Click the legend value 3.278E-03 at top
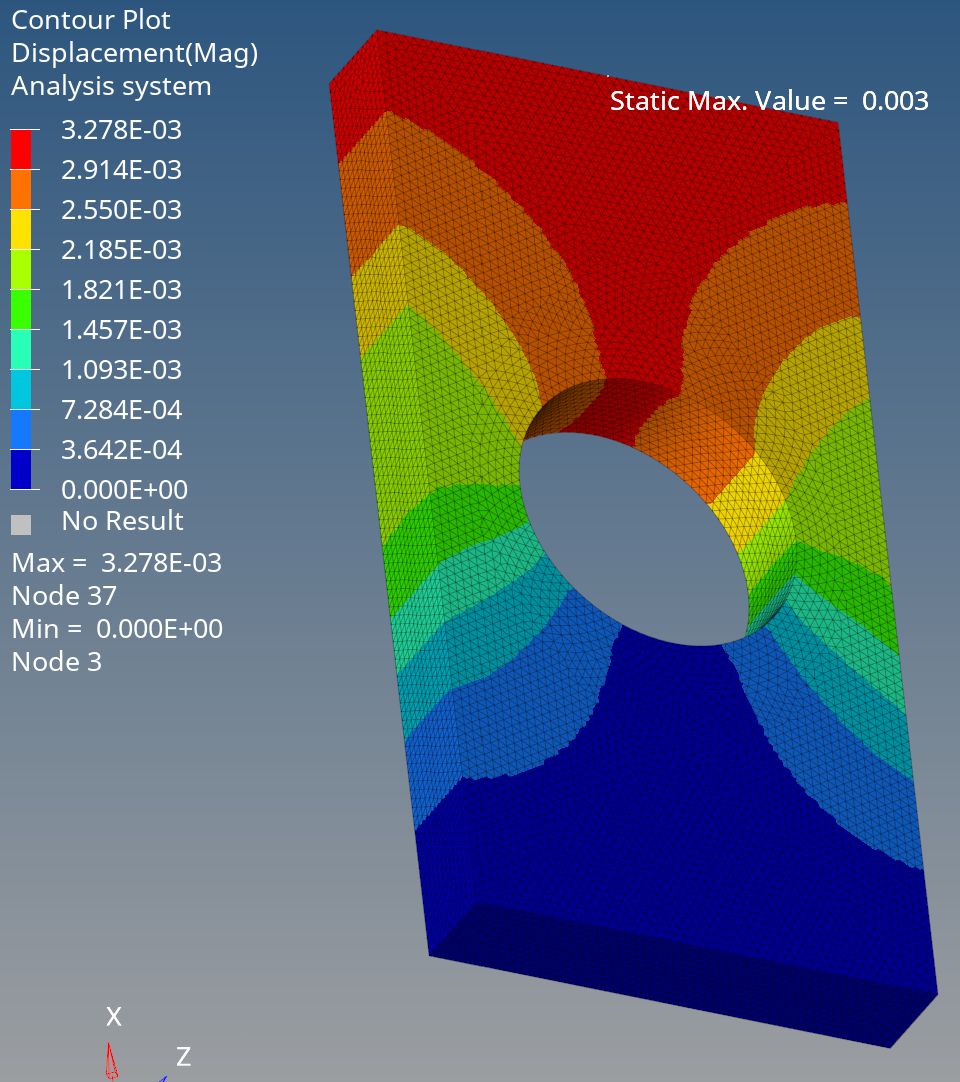960x1082 pixels. [121, 130]
